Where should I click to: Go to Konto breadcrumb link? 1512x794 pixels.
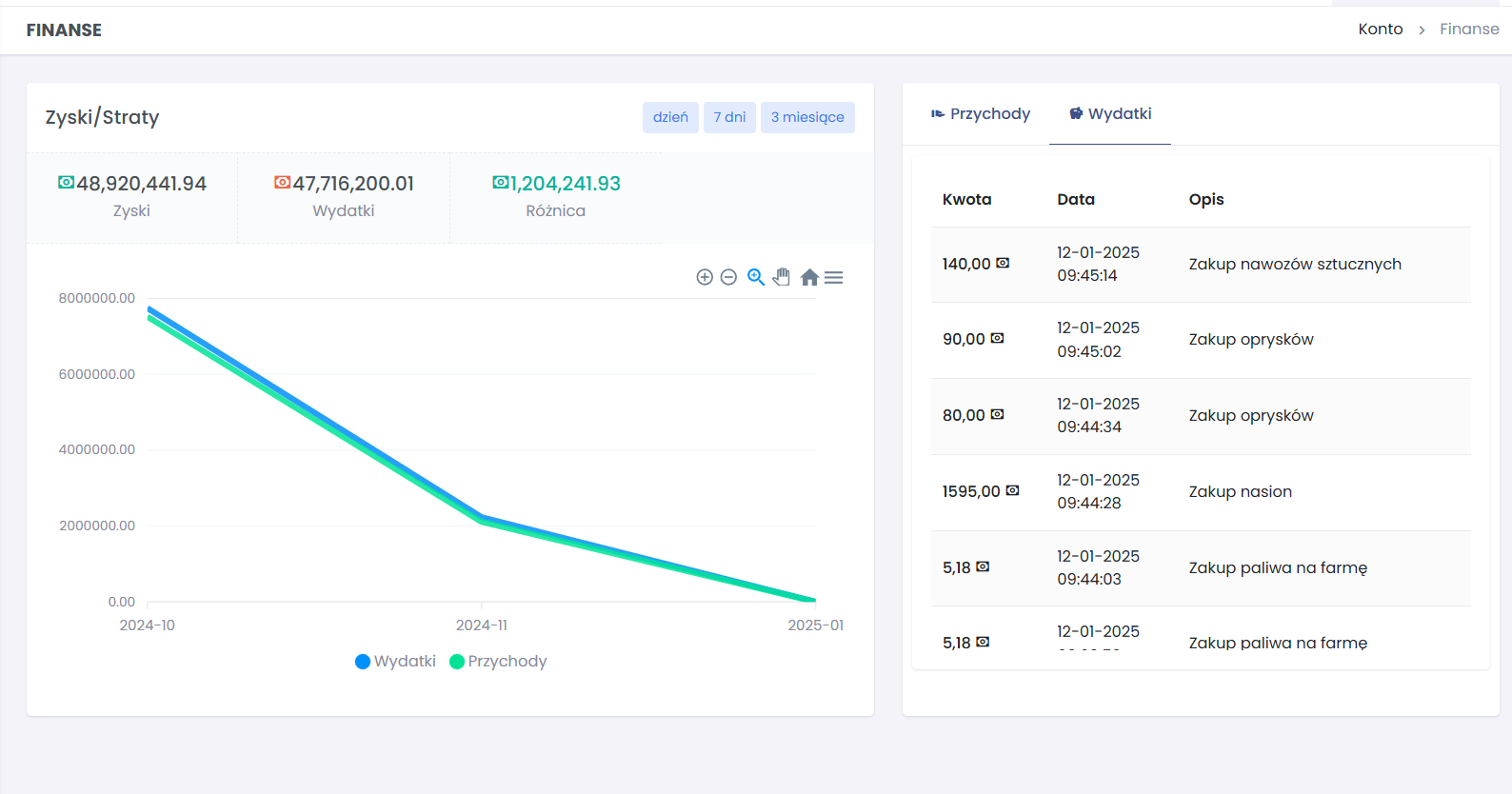pos(1381,30)
